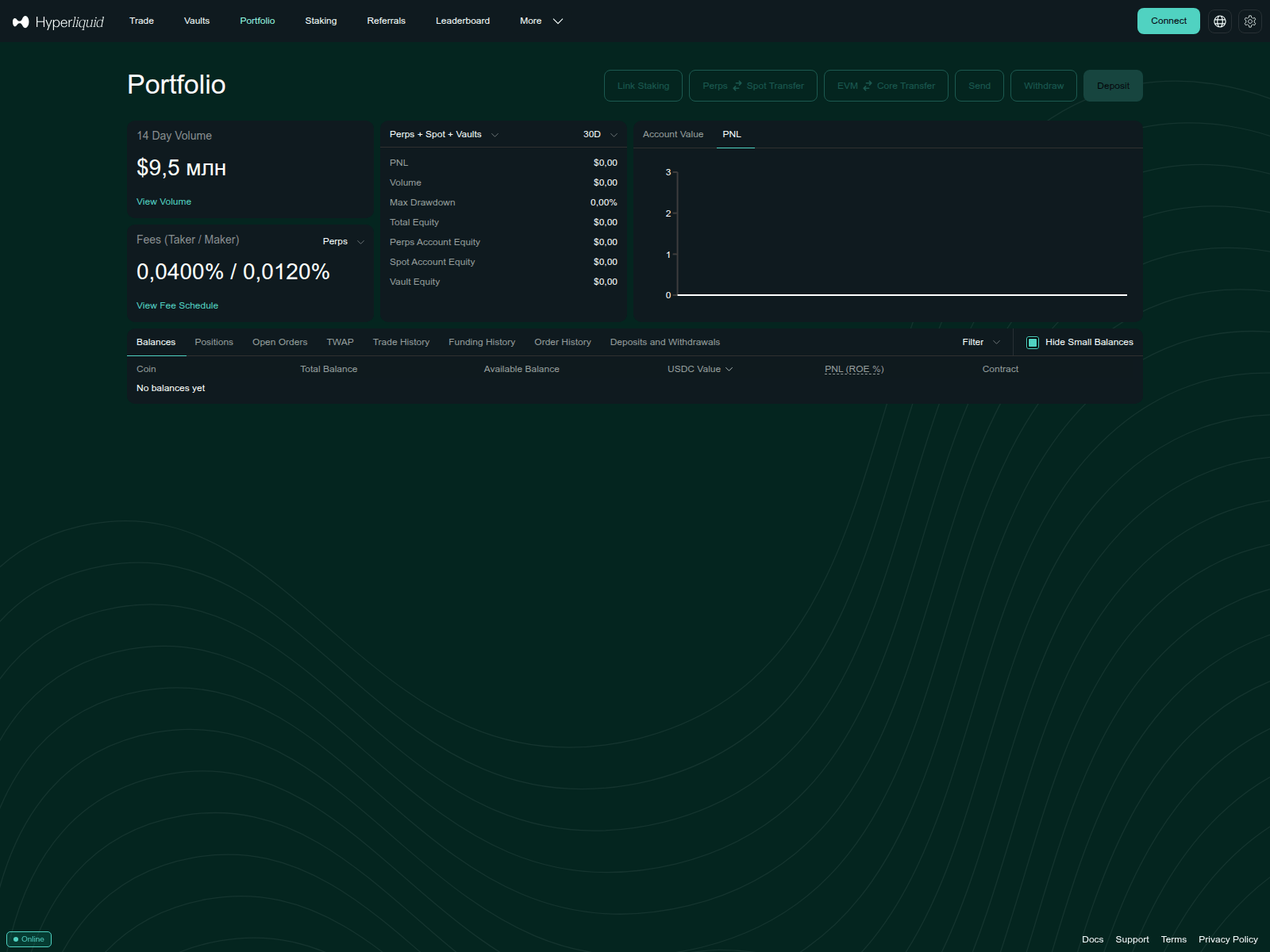Open the View Fee Schedule link
The image size is (1270, 952).
click(178, 306)
